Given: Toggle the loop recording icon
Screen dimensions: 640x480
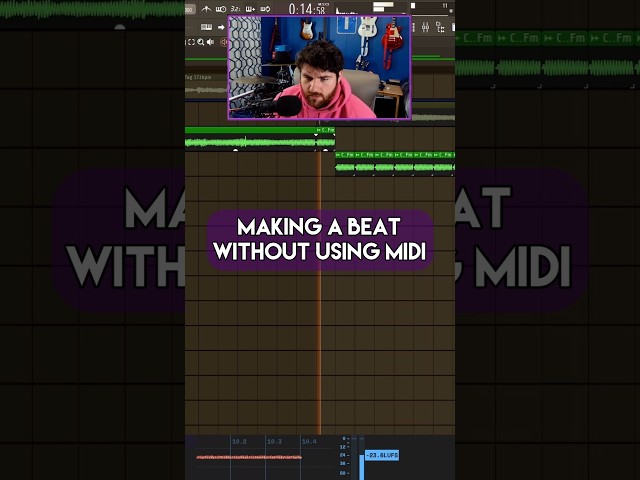Looking at the screenshot, I should coord(265,9).
